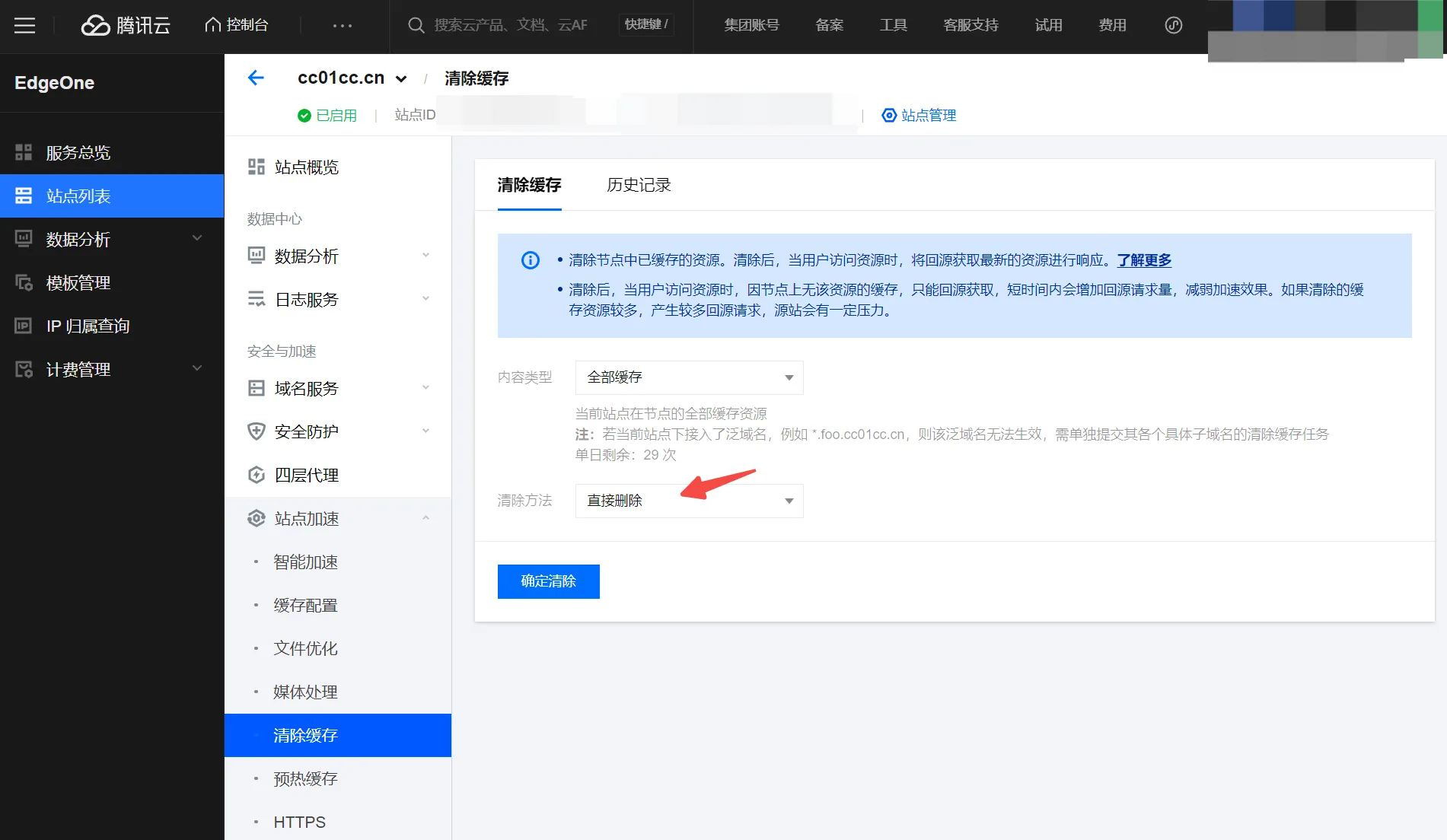Open the 费用 menu

coord(1112,25)
